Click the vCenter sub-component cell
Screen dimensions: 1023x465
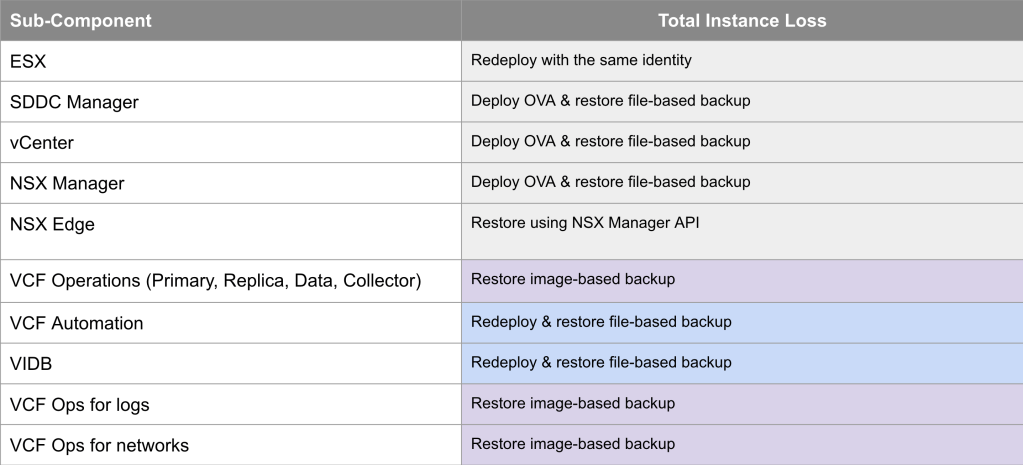click(x=42, y=143)
